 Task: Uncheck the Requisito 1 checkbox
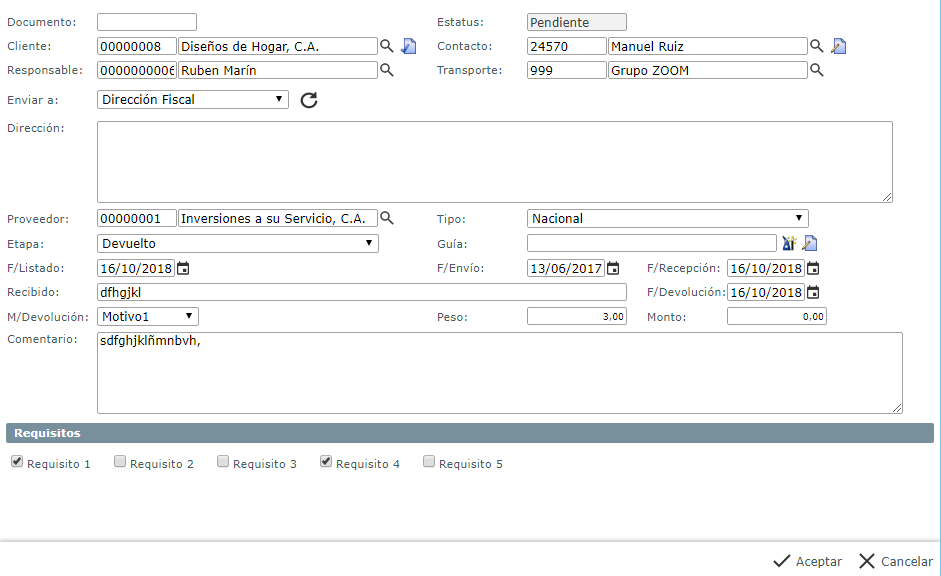pyautogui.click(x=17, y=462)
